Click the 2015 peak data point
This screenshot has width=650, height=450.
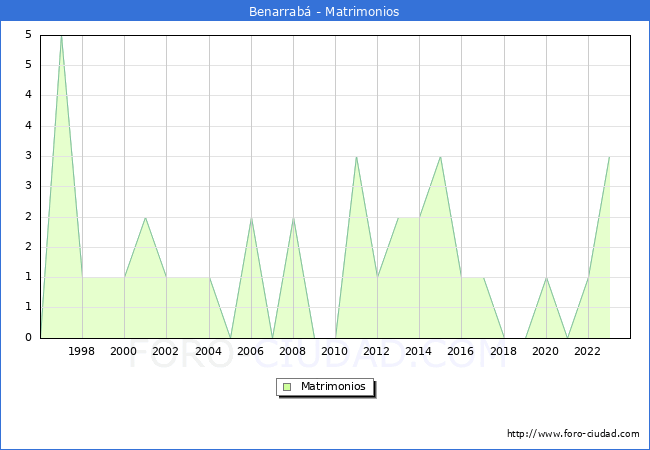[440, 157]
